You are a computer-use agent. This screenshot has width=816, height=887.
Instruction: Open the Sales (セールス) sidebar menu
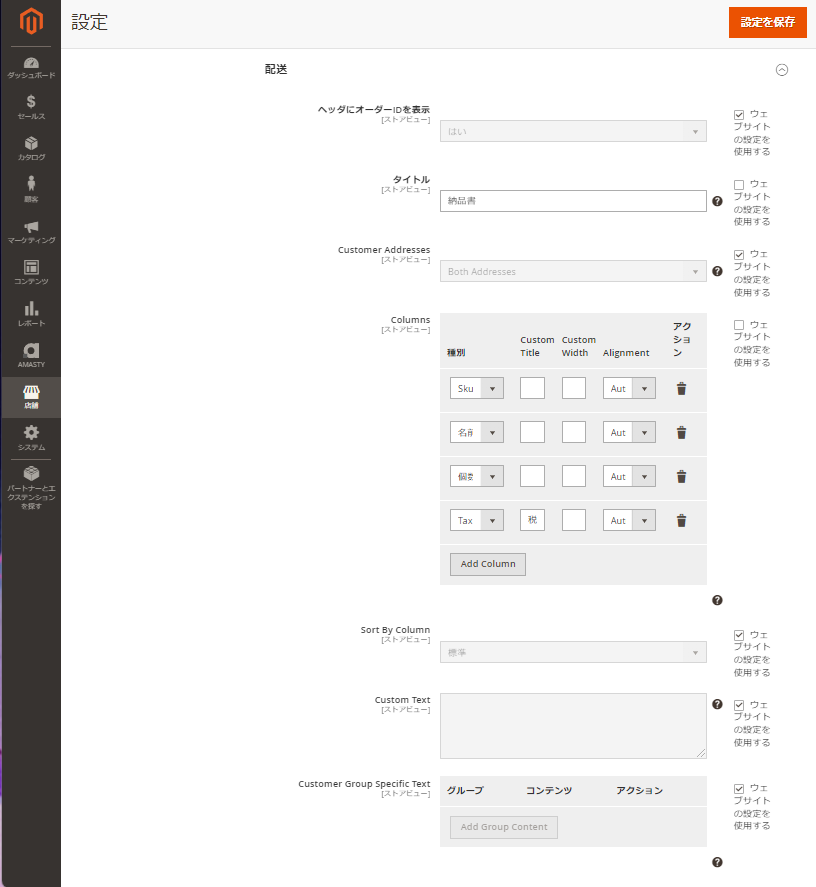click(31, 107)
